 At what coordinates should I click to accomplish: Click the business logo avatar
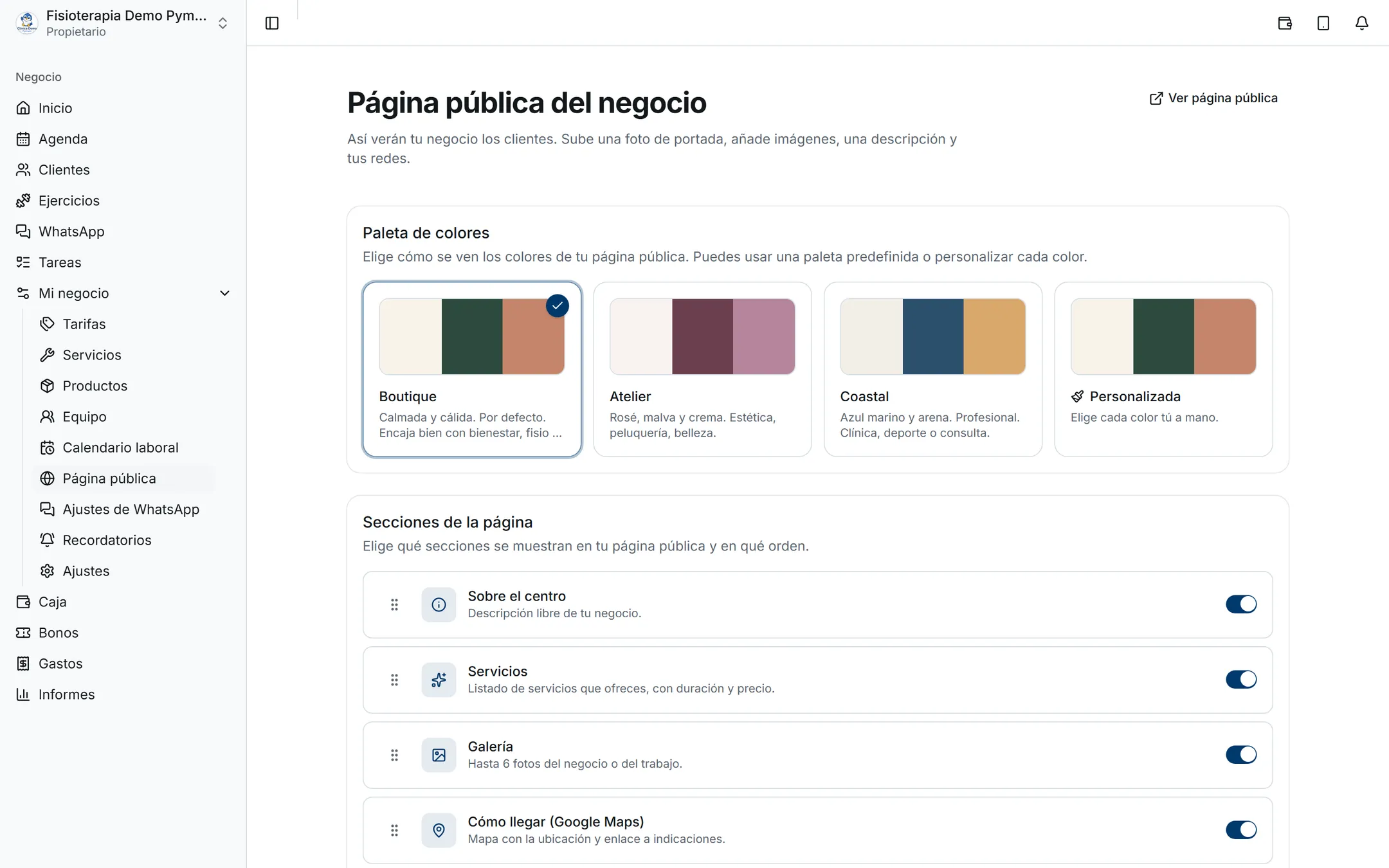(27, 23)
